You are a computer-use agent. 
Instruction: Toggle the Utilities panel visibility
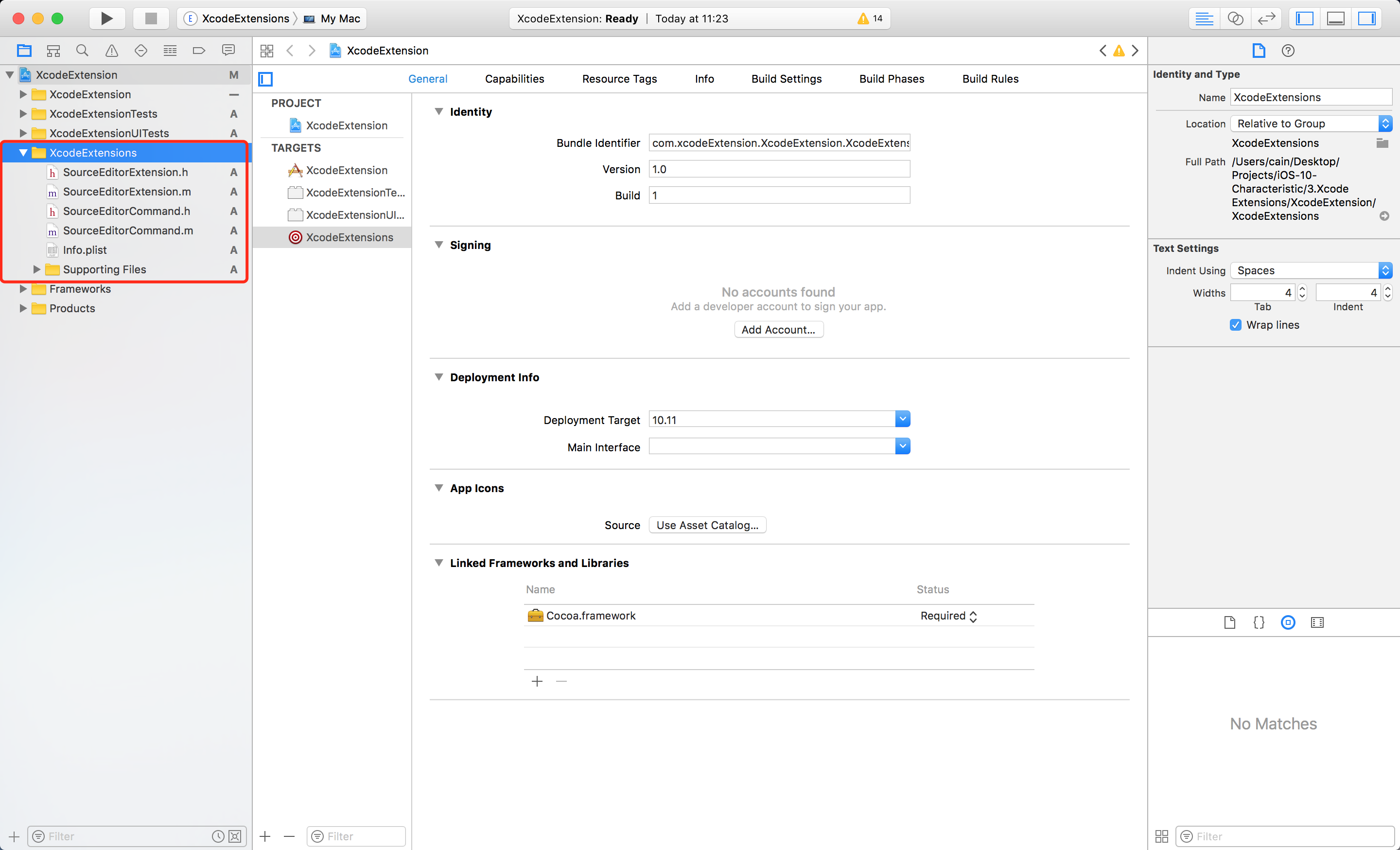coord(1366,18)
